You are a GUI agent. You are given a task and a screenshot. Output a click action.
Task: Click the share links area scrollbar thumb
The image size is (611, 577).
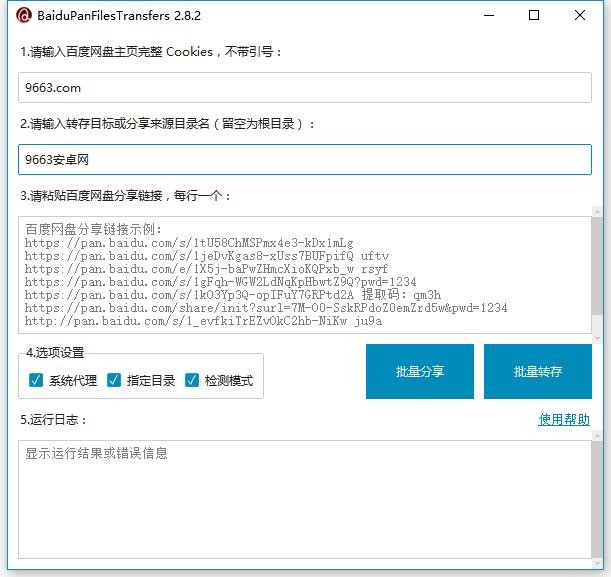tap(597, 265)
